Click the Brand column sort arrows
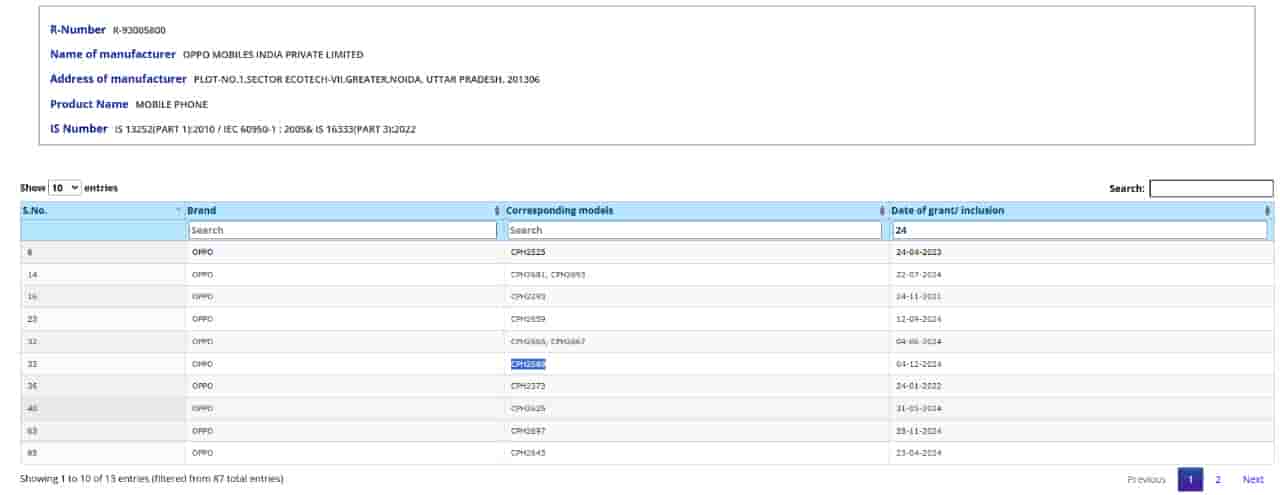 tap(497, 211)
